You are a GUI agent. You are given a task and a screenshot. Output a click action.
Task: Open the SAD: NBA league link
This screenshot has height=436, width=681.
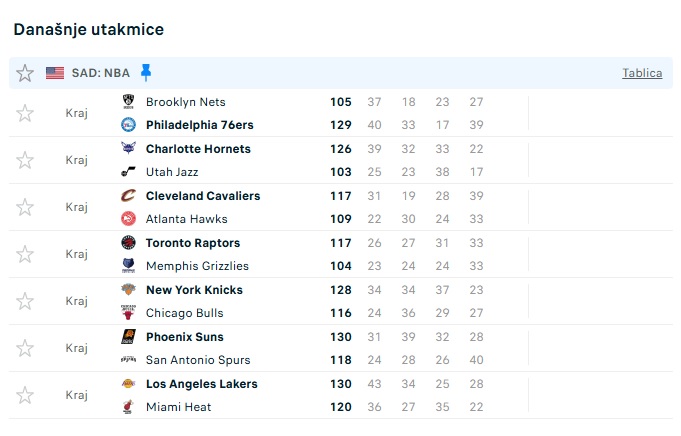click(x=101, y=73)
